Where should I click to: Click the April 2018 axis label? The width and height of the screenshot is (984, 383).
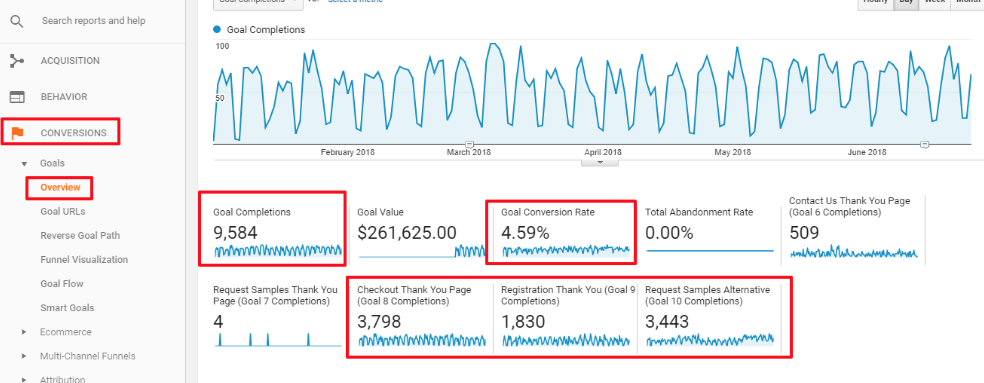(602, 152)
